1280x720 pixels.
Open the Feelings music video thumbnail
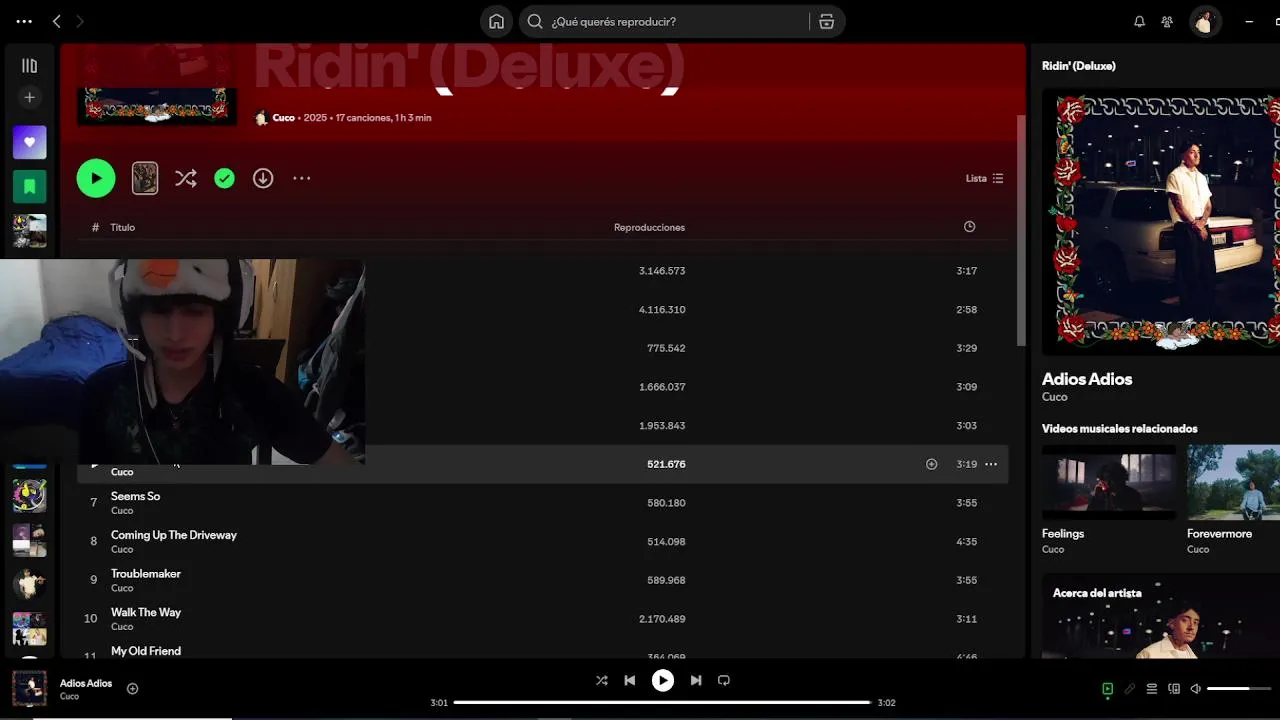(x=1109, y=483)
